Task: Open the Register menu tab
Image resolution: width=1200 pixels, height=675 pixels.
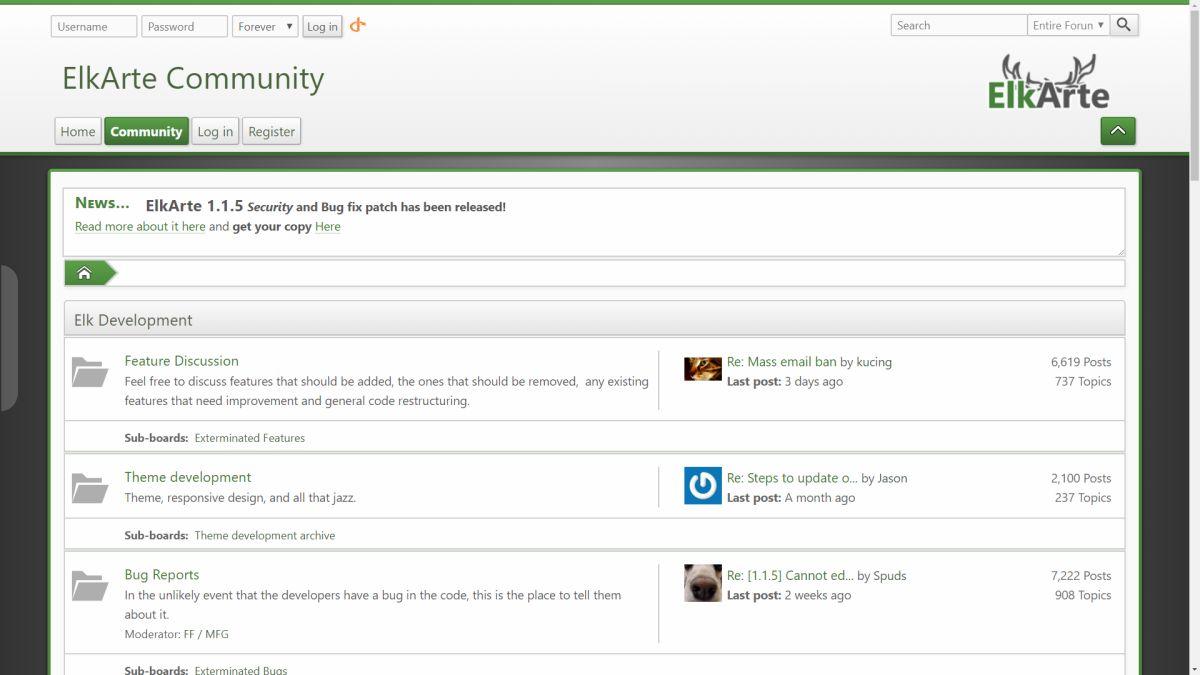Action: click(272, 131)
